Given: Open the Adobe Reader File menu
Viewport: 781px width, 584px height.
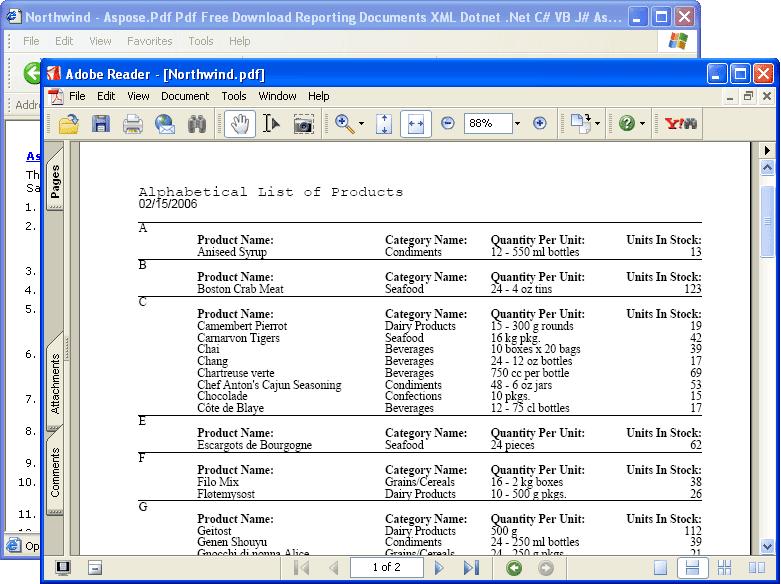Looking at the screenshot, I should click(77, 96).
